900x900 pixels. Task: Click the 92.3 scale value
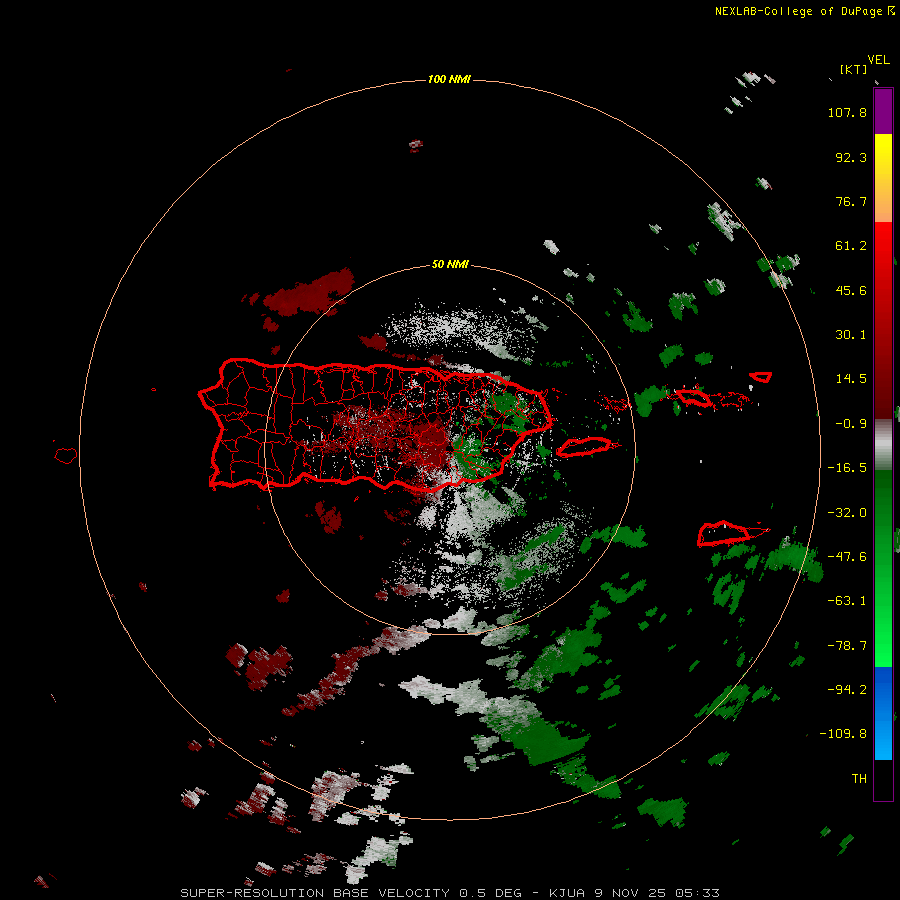pyautogui.click(x=851, y=157)
